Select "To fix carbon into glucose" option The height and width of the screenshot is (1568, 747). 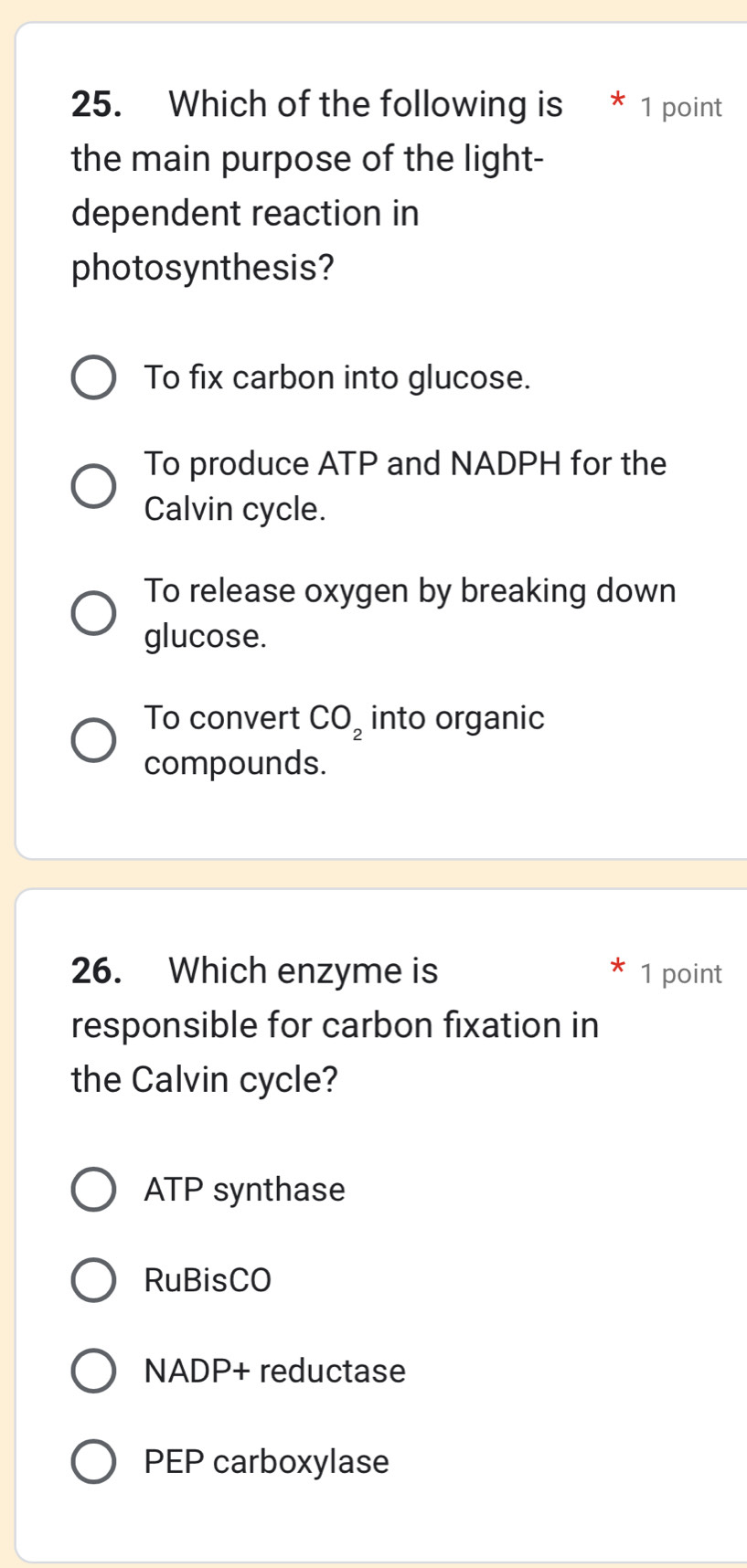tap(93, 377)
